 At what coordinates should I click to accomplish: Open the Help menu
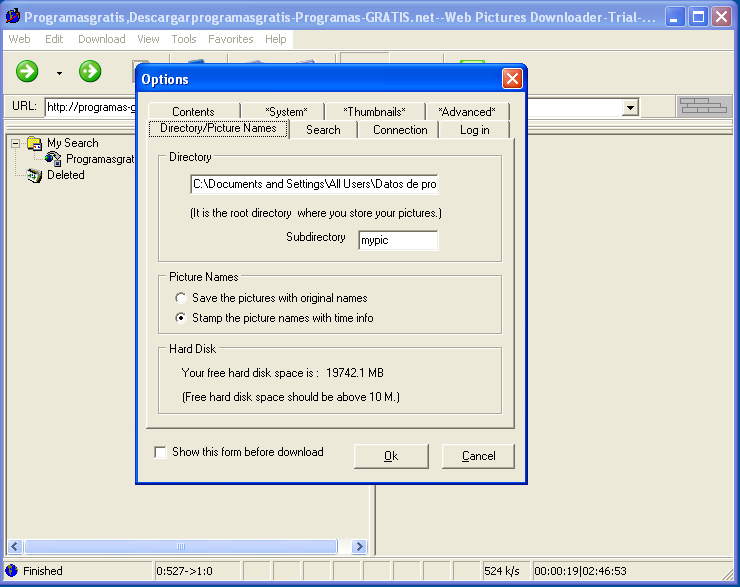[x=276, y=39]
